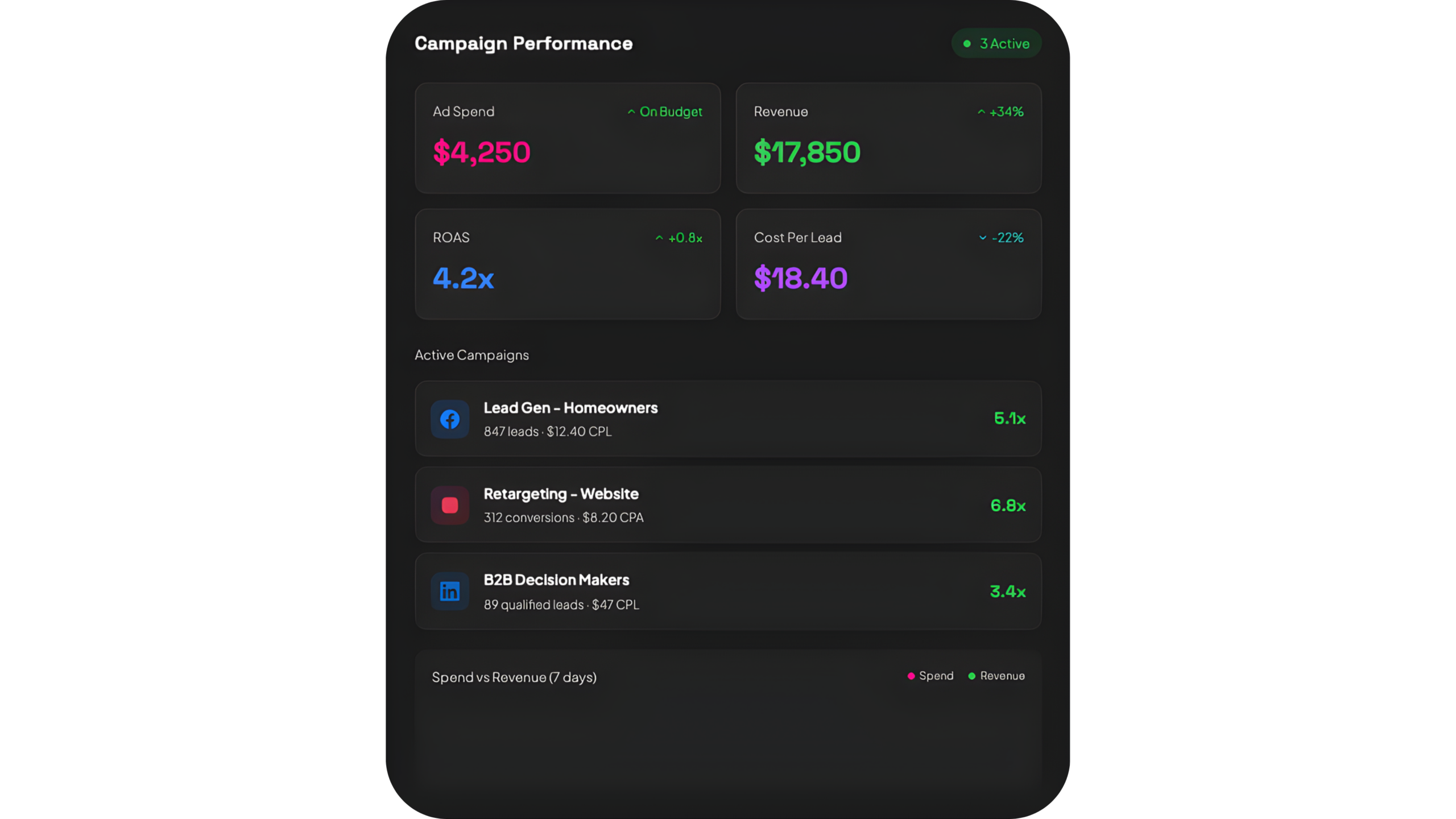Click the Facebook icon for Lead Gen campaign
The width and height of the screenshot is (1456, 819).
pos(449,419)
